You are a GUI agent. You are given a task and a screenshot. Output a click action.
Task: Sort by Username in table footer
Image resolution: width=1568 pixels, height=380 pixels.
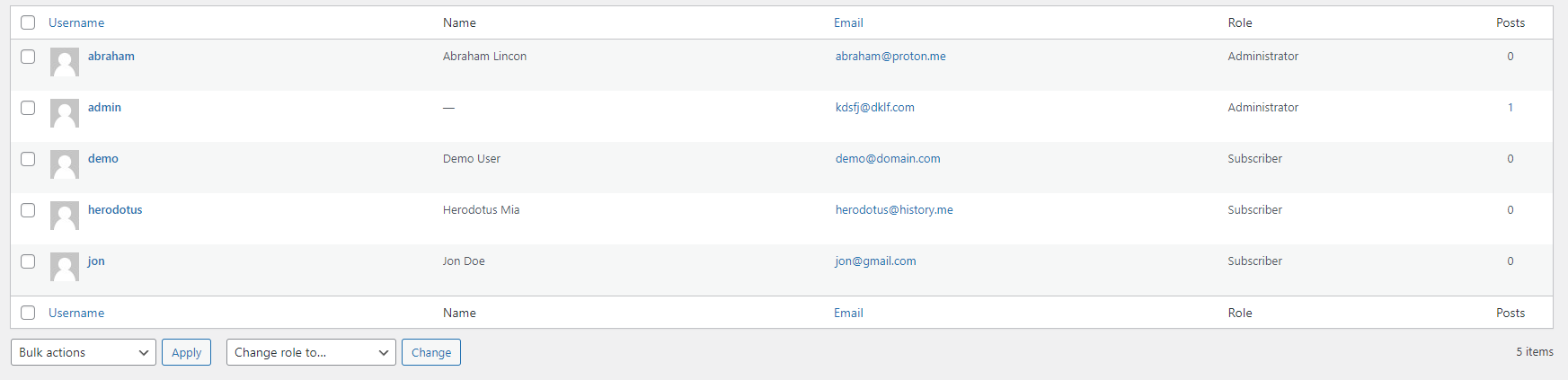point(76,313)
